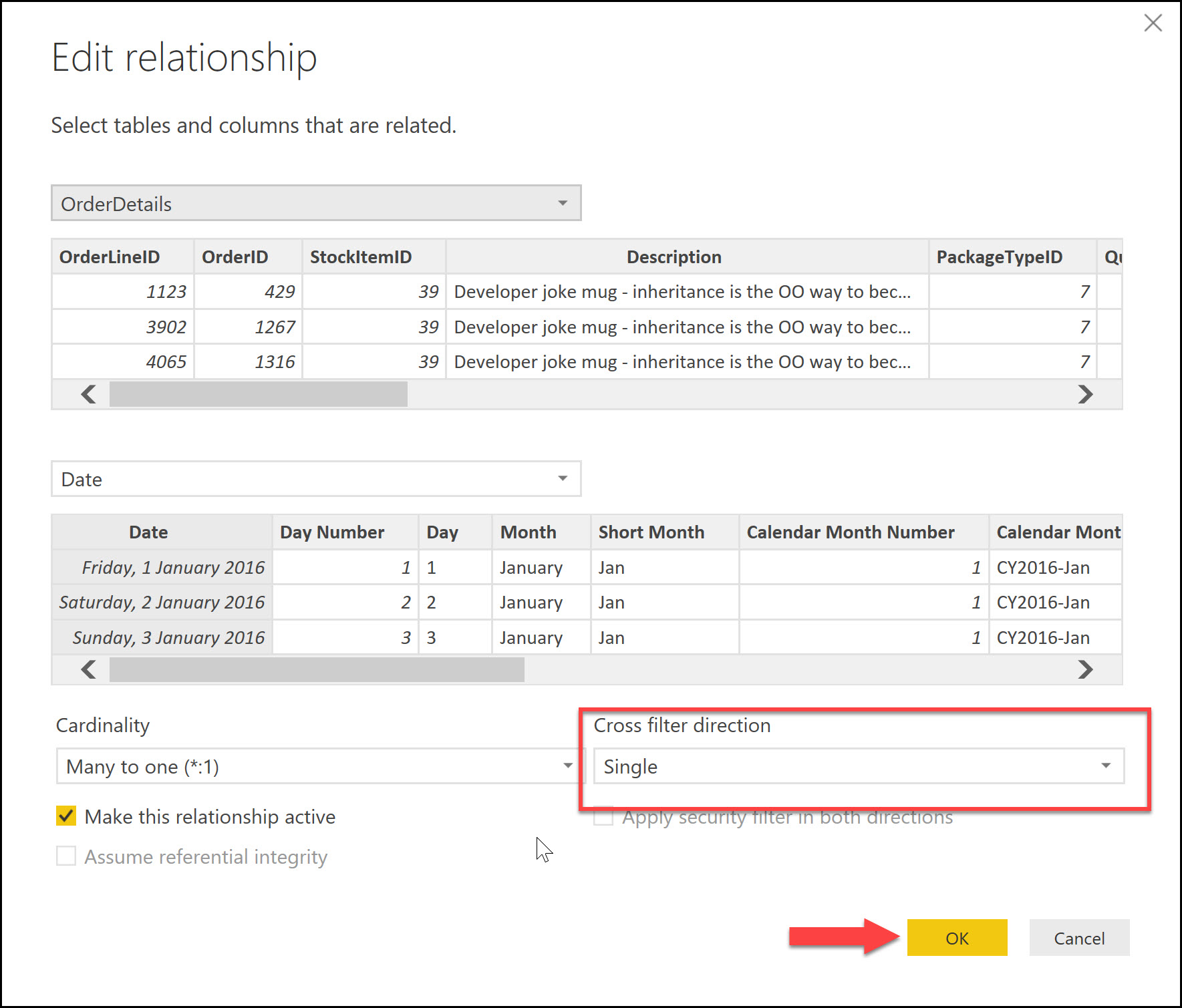Select the OrderLineID column header
1182x1008 pixels.
click(x=123, y=257)
